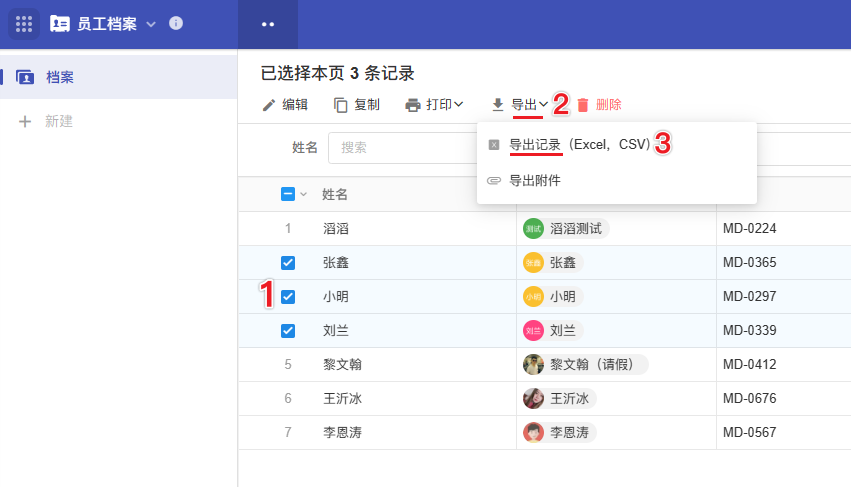
Task: Click the printer 打印 icon
Action: pyautogui.click(x=413, y=105)
